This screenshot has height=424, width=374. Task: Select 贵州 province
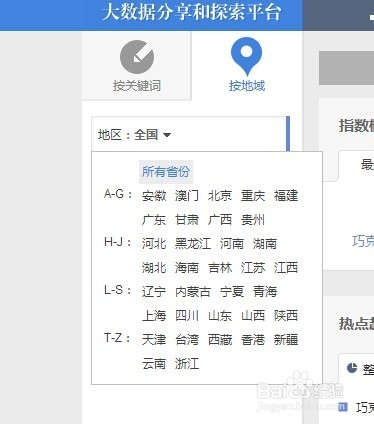tap(253, 220)
